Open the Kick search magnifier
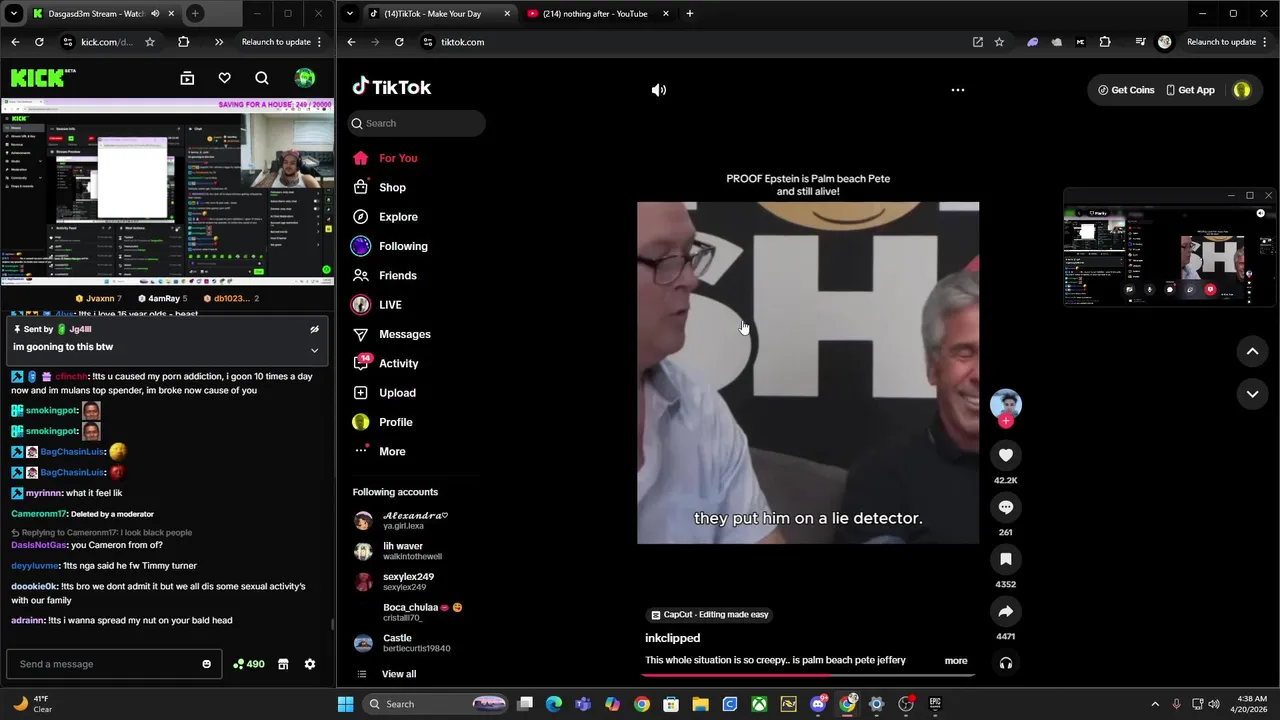The height and width of the screenshot is (720, 1280). (262, 78)
